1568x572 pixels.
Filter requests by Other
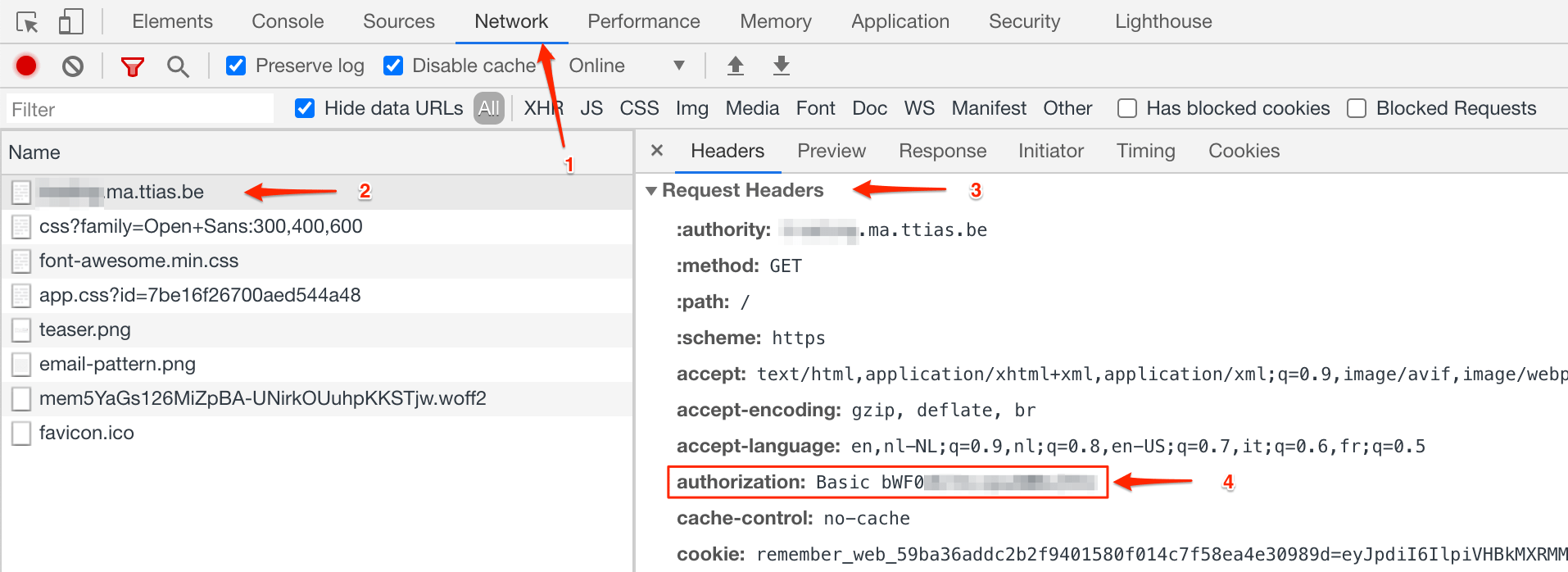pos(1067,108)
